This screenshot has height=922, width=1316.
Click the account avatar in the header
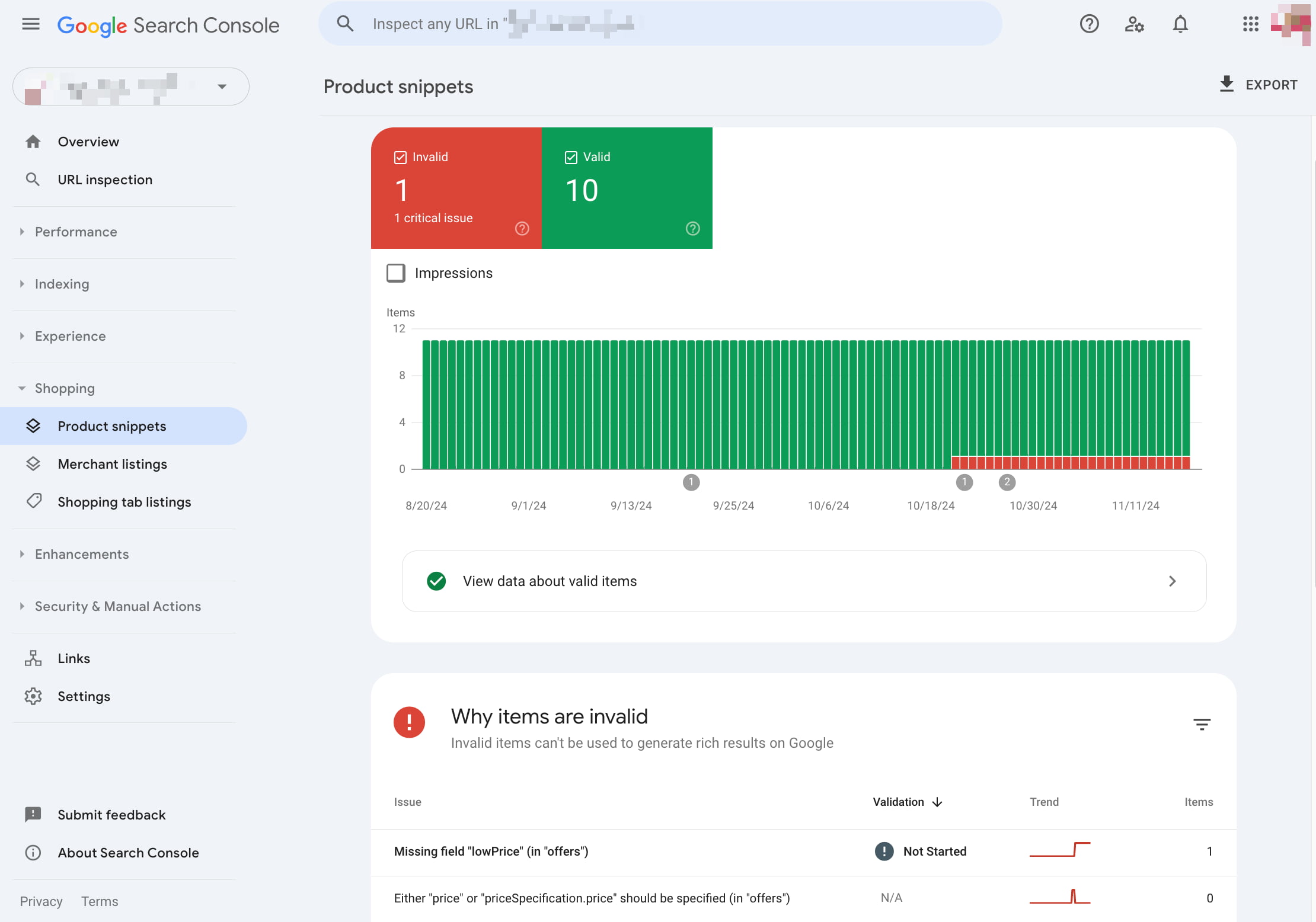1291,24
